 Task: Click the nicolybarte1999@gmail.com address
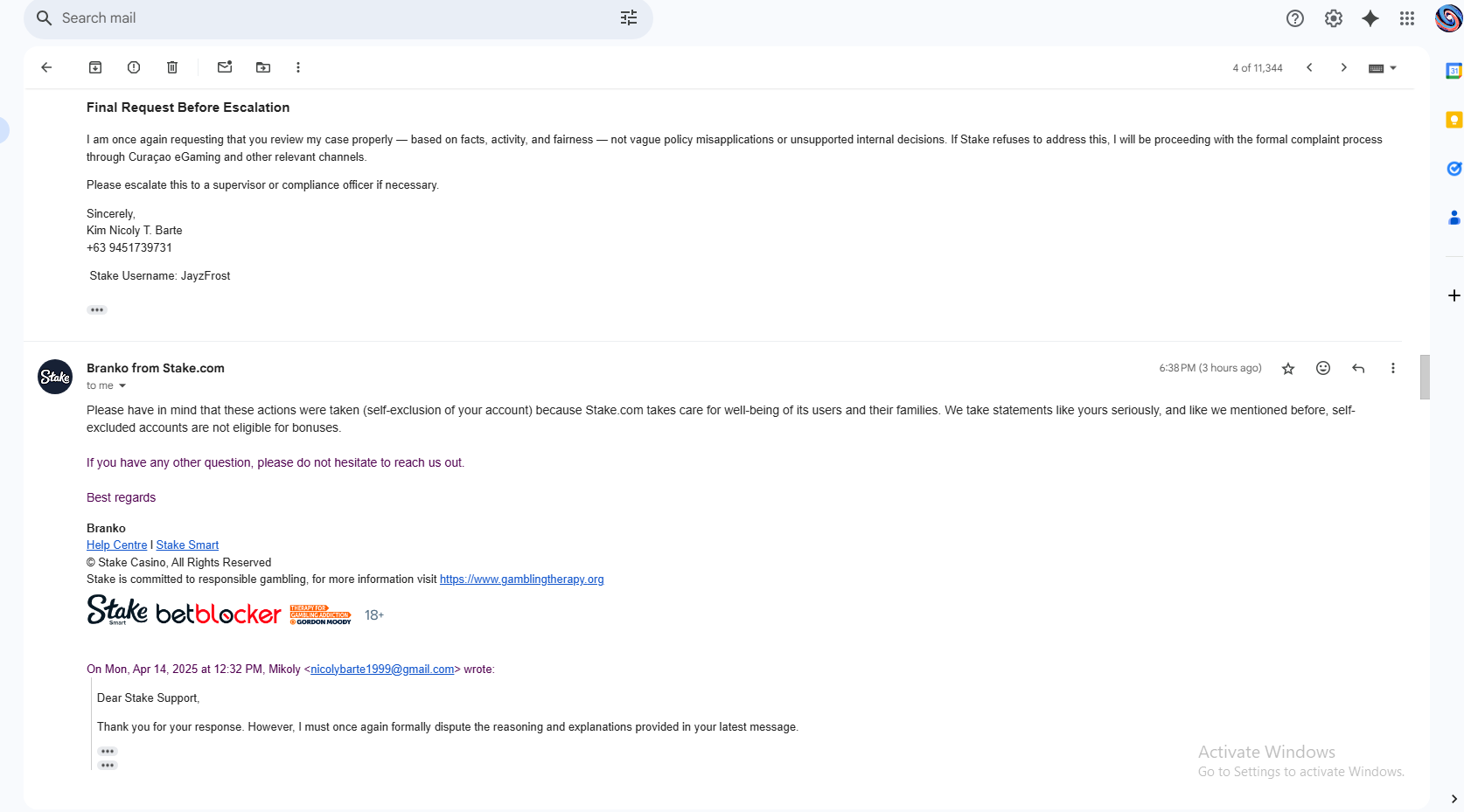coord(382,670)
